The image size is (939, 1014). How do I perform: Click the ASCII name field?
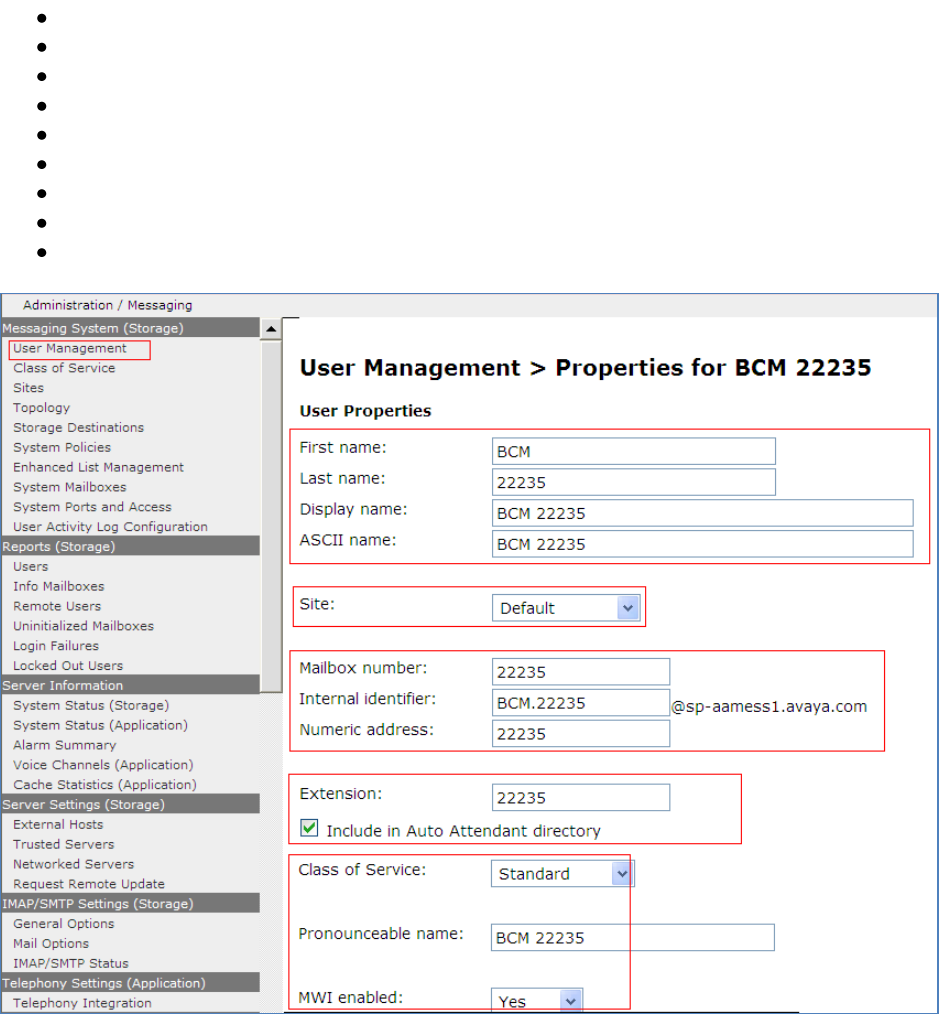tap(702, 545)
